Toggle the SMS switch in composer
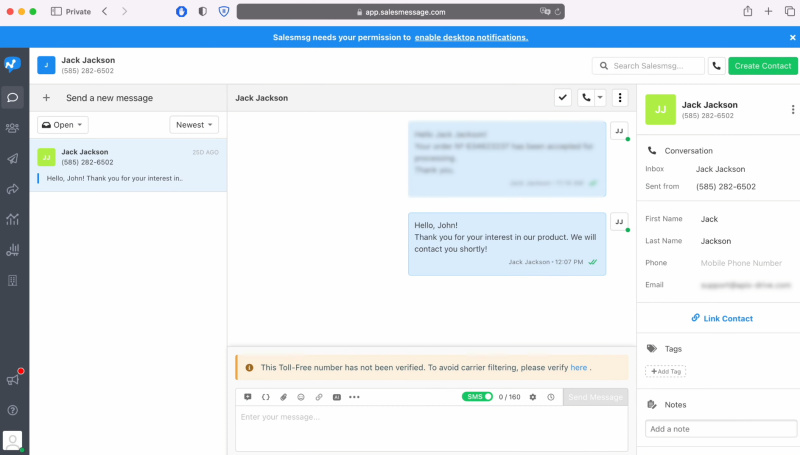 pyautogui.click(x=478, y=396)
